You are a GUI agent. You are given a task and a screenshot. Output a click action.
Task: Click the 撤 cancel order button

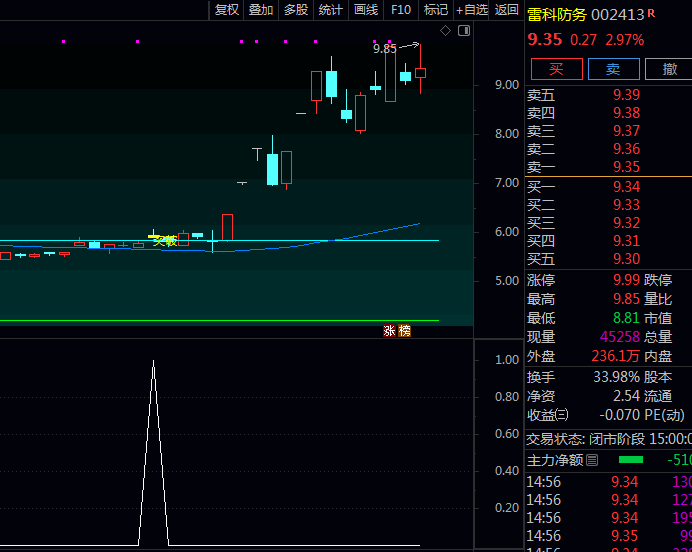pyautogui.click(x=669, y=69)
